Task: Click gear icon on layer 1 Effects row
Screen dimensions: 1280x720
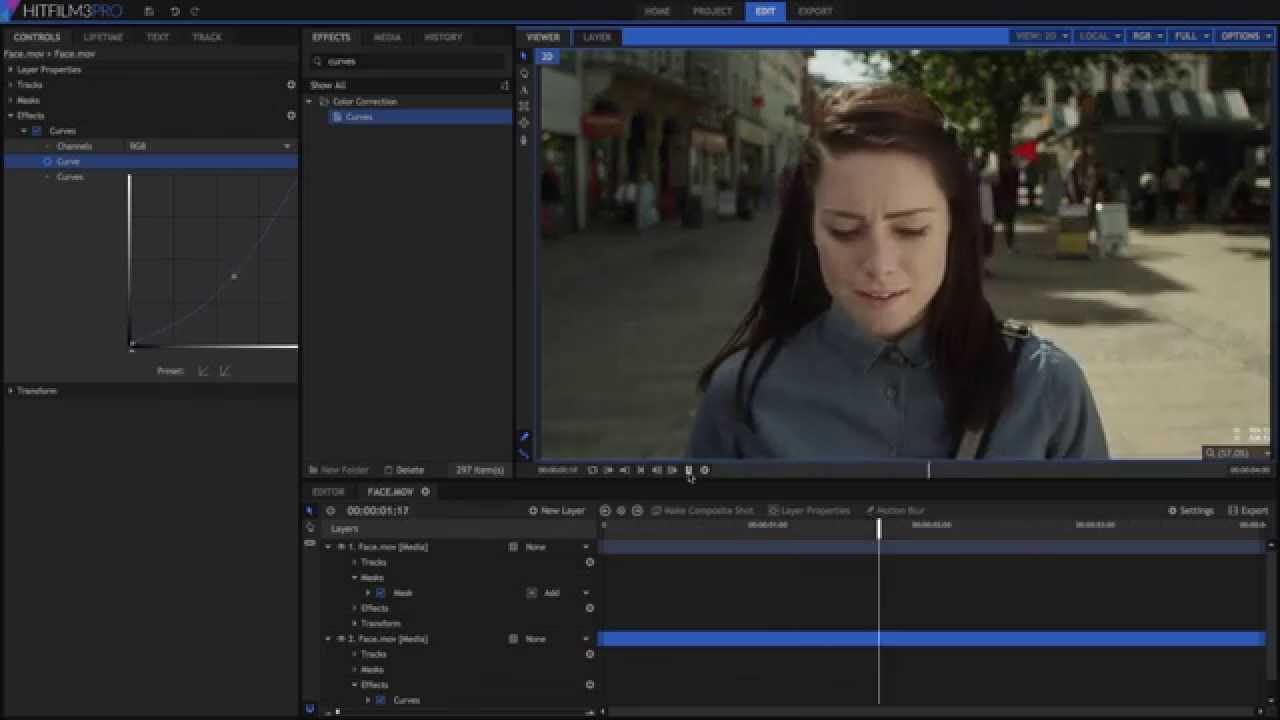Action: (x=589, y=608)
